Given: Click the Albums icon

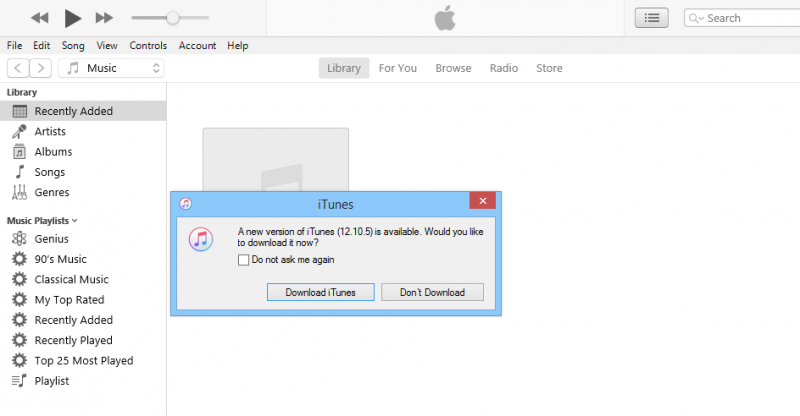Looking at the screenshot, I should coord(19,152).
